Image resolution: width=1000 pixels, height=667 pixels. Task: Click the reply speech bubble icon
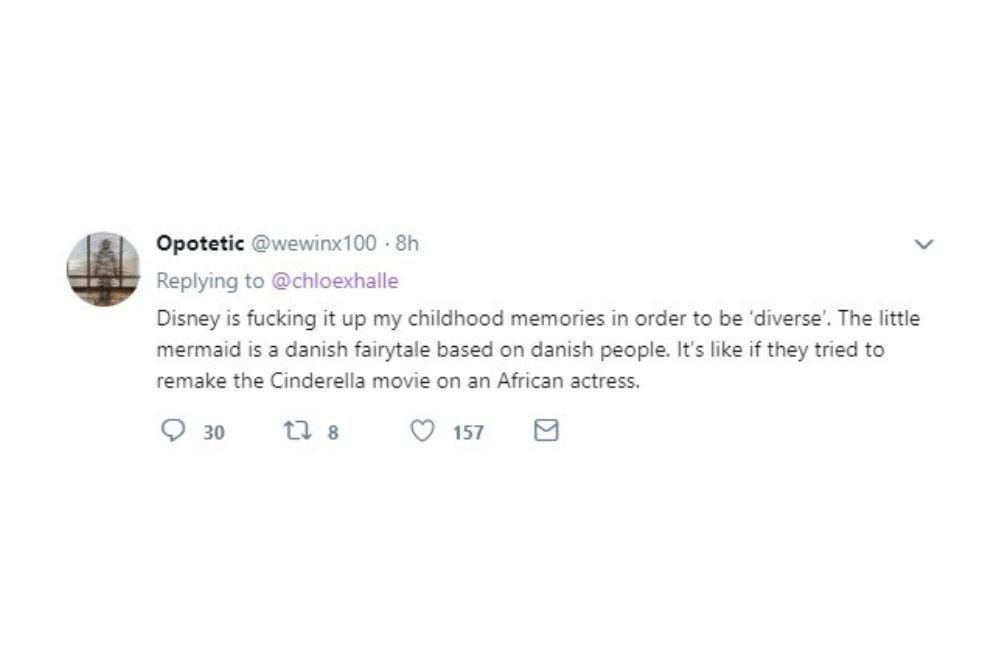coord(174,431)
